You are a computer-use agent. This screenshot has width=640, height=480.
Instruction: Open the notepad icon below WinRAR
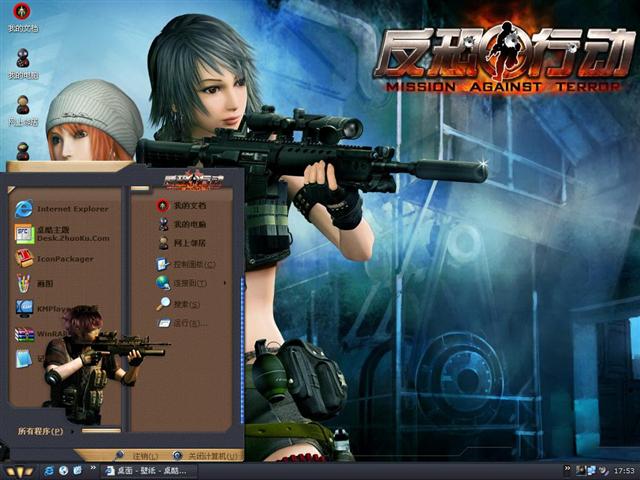click(24, 358)
